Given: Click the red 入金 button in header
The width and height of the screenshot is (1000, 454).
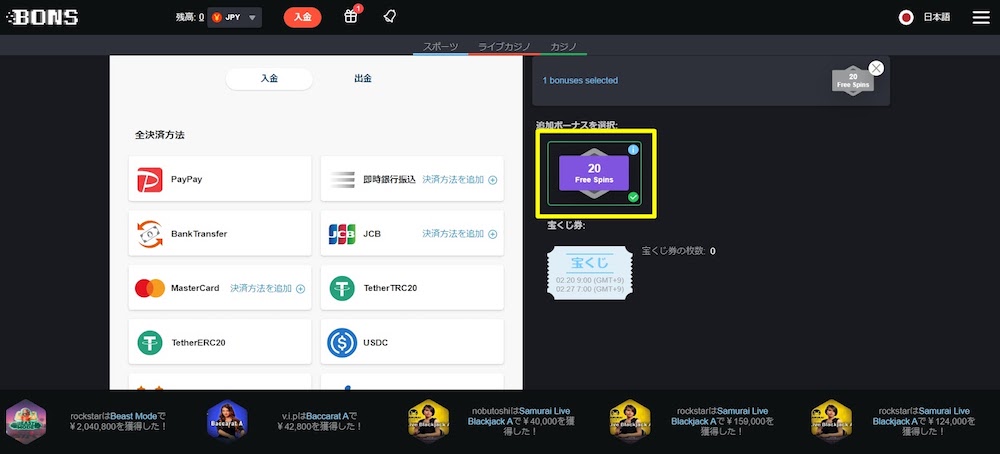Looking at the screenshot, I should [x=302, y=17].
